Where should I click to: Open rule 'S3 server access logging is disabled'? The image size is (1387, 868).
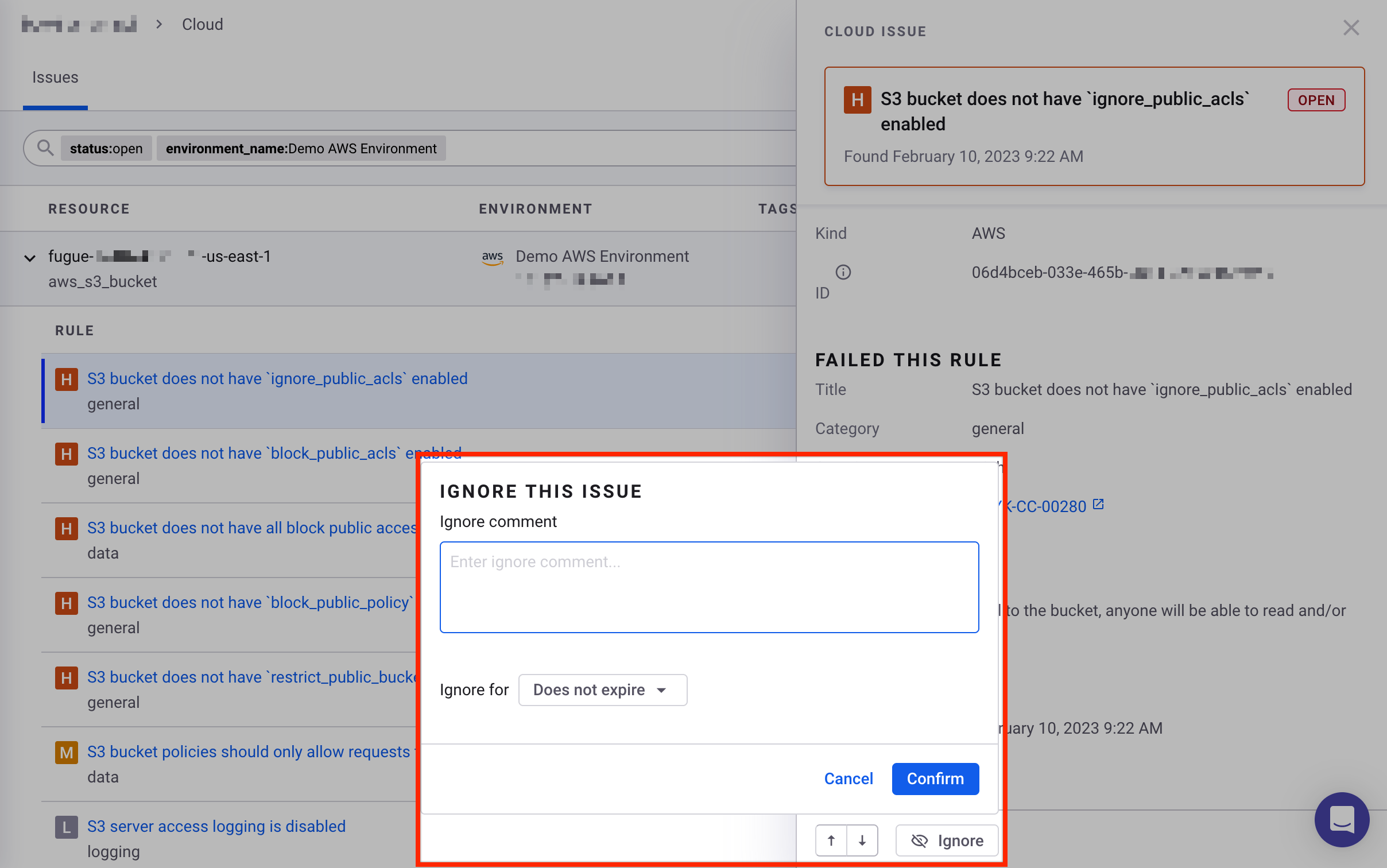216,827
